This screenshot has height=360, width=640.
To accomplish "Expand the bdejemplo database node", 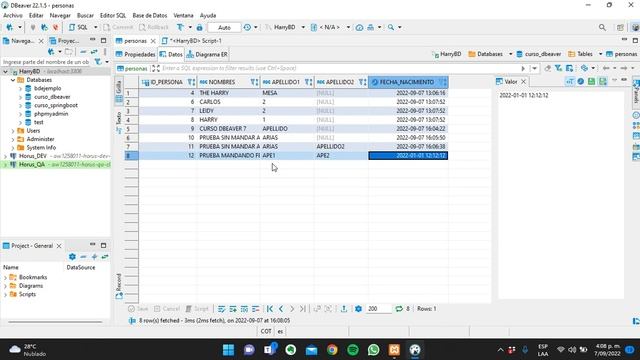I will click(20, 88).
